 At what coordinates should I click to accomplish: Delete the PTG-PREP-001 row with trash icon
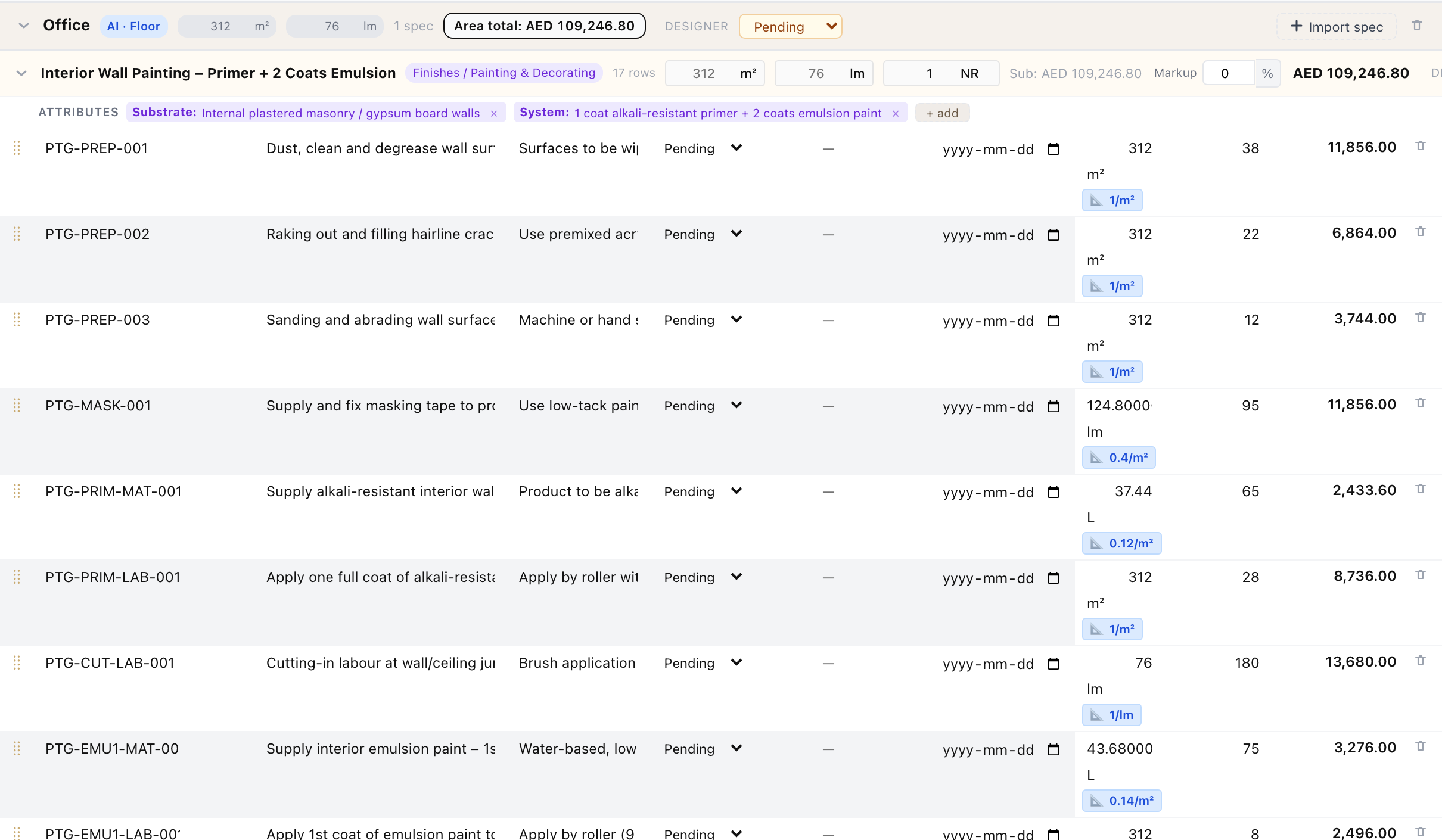[1421, 146]
